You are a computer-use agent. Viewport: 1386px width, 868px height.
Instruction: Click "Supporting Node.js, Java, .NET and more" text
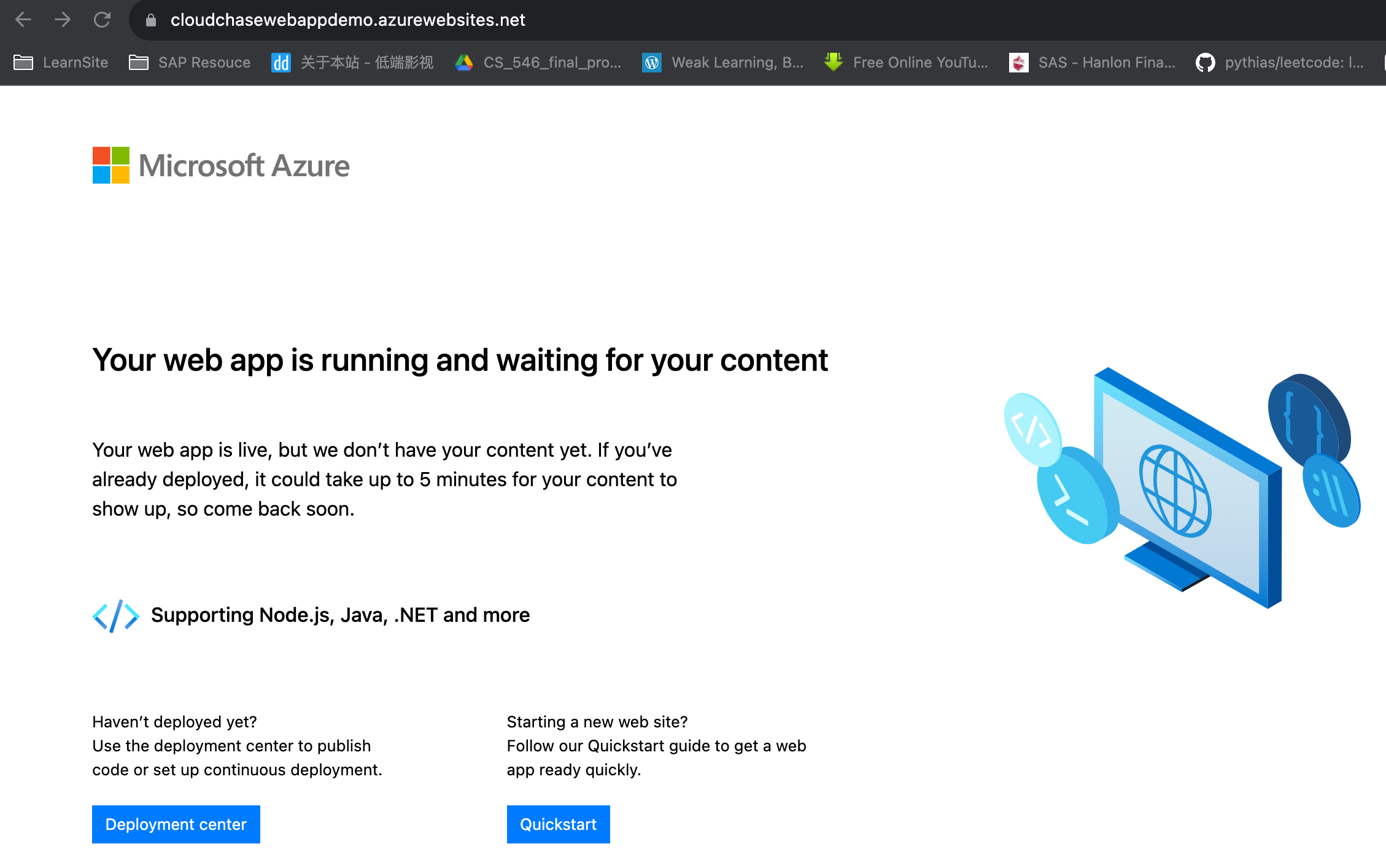[340, 615]
